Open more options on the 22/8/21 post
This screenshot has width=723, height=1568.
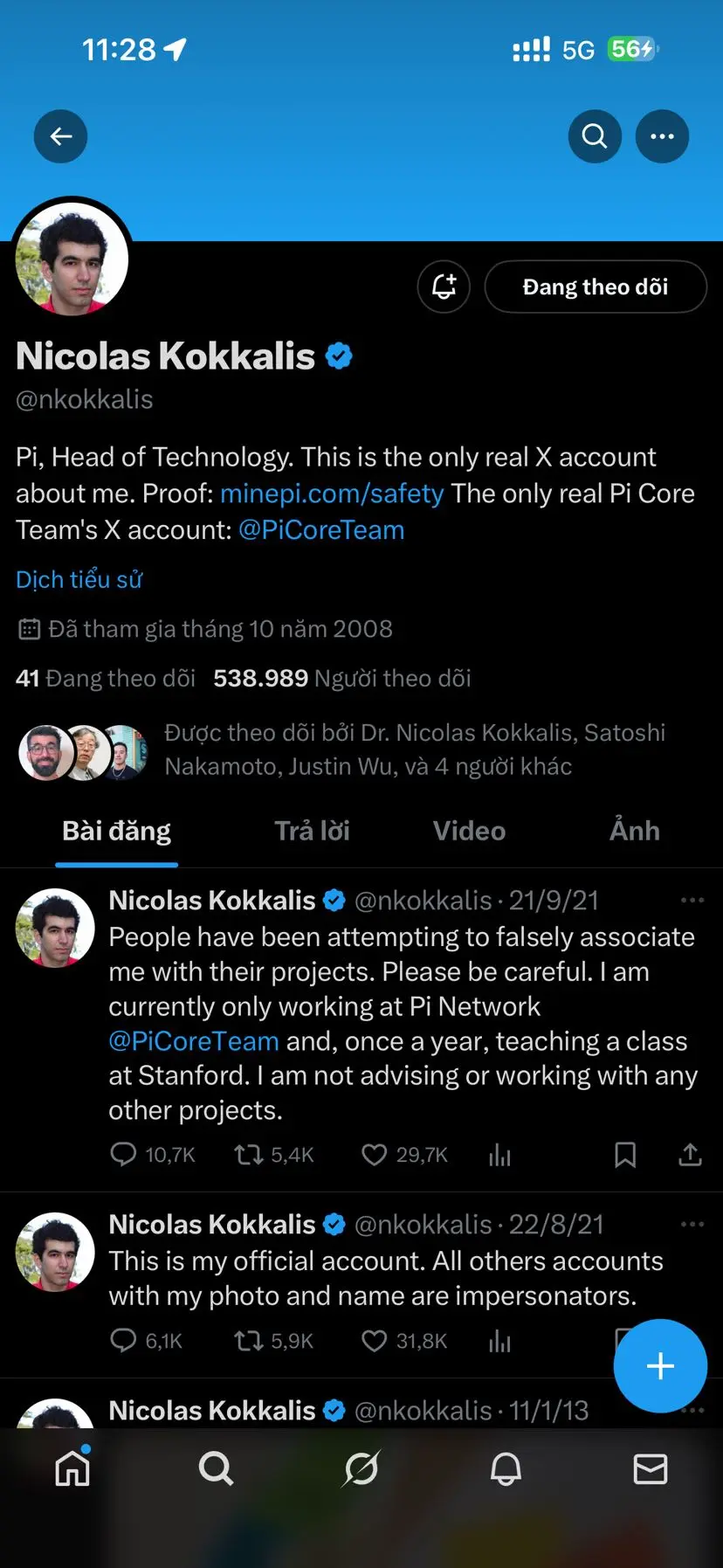coord(692,1225)
